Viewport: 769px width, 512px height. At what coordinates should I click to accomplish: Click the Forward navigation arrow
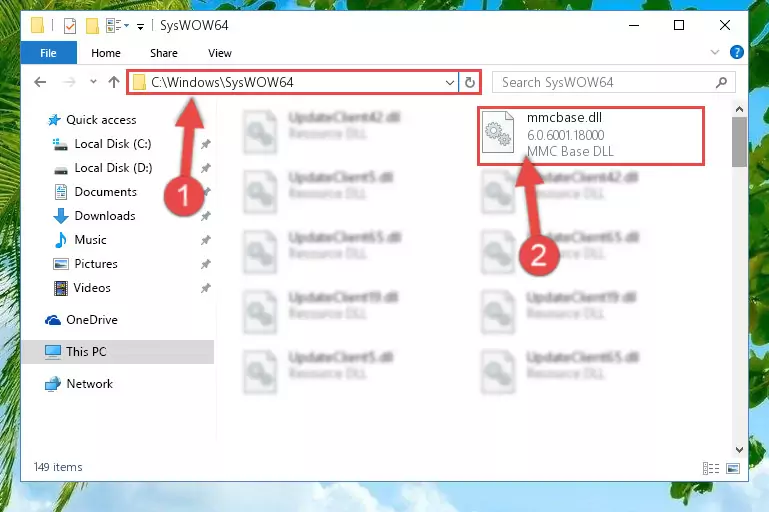pos(69,82)
